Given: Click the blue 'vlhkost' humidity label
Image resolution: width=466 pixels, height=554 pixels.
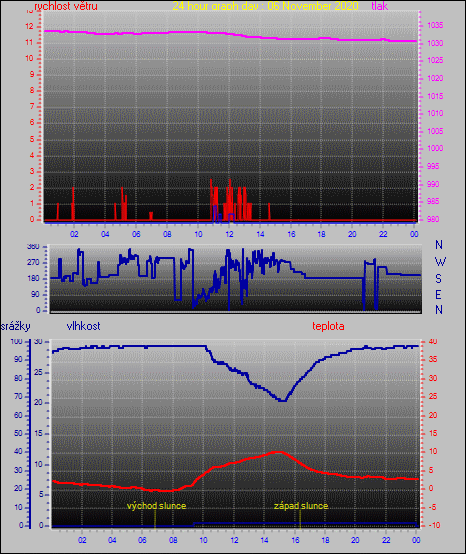Looking at the screenshot, I should (83, 326).
